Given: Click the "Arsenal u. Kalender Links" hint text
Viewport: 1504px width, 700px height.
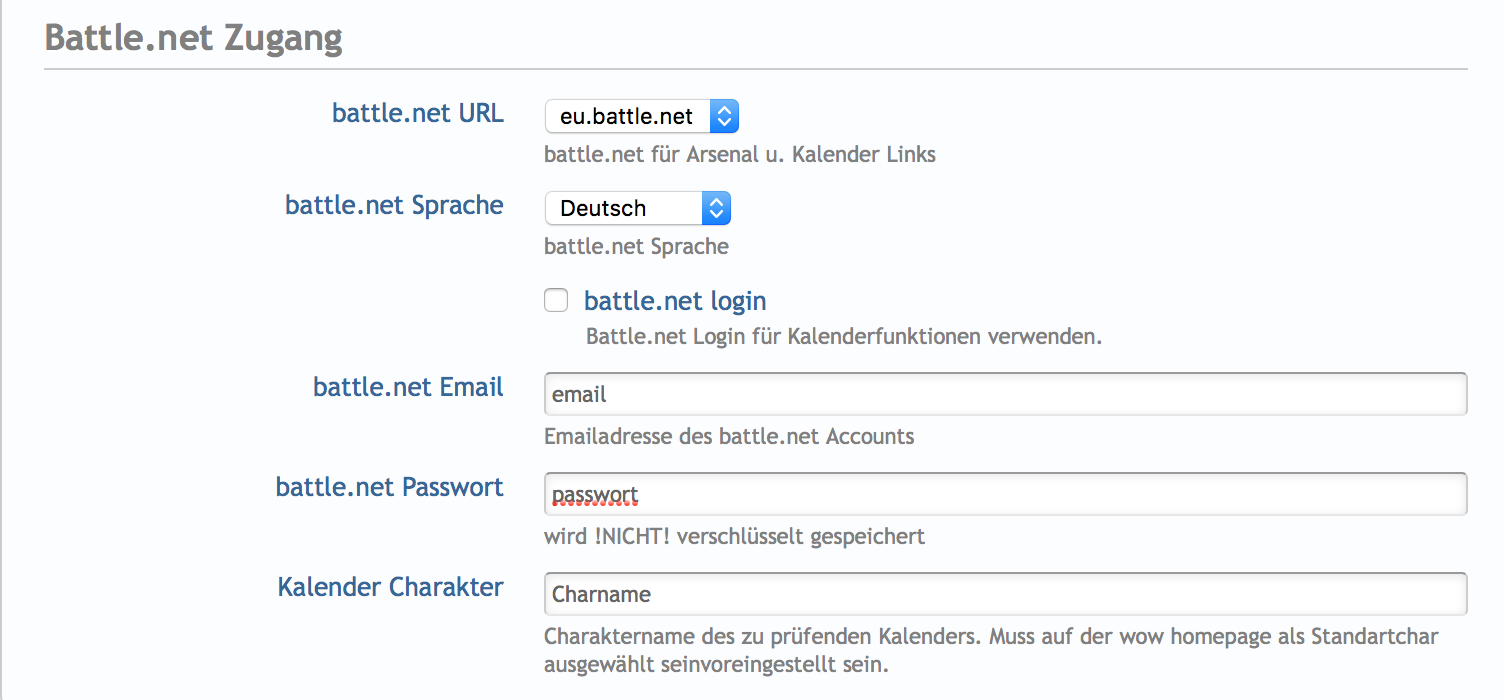Looking at the screenshot, I should click(810, 154).
